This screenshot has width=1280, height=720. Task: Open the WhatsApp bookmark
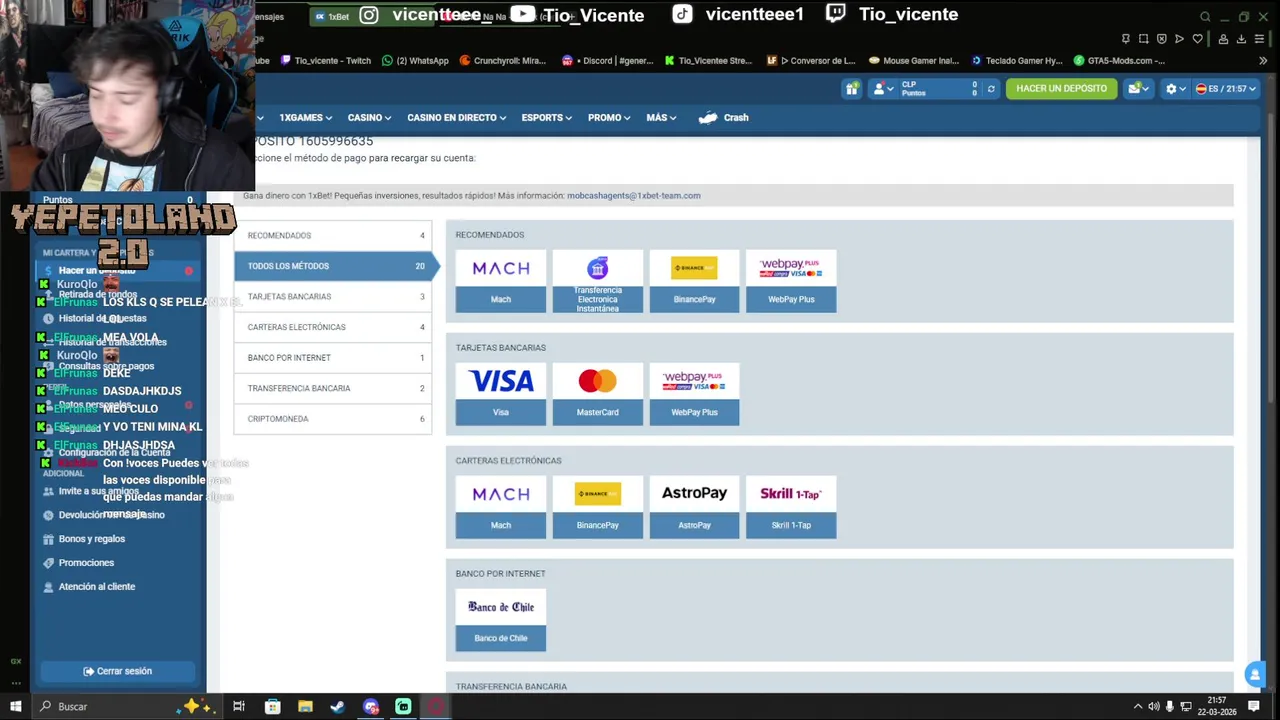[x=415, y=61]
